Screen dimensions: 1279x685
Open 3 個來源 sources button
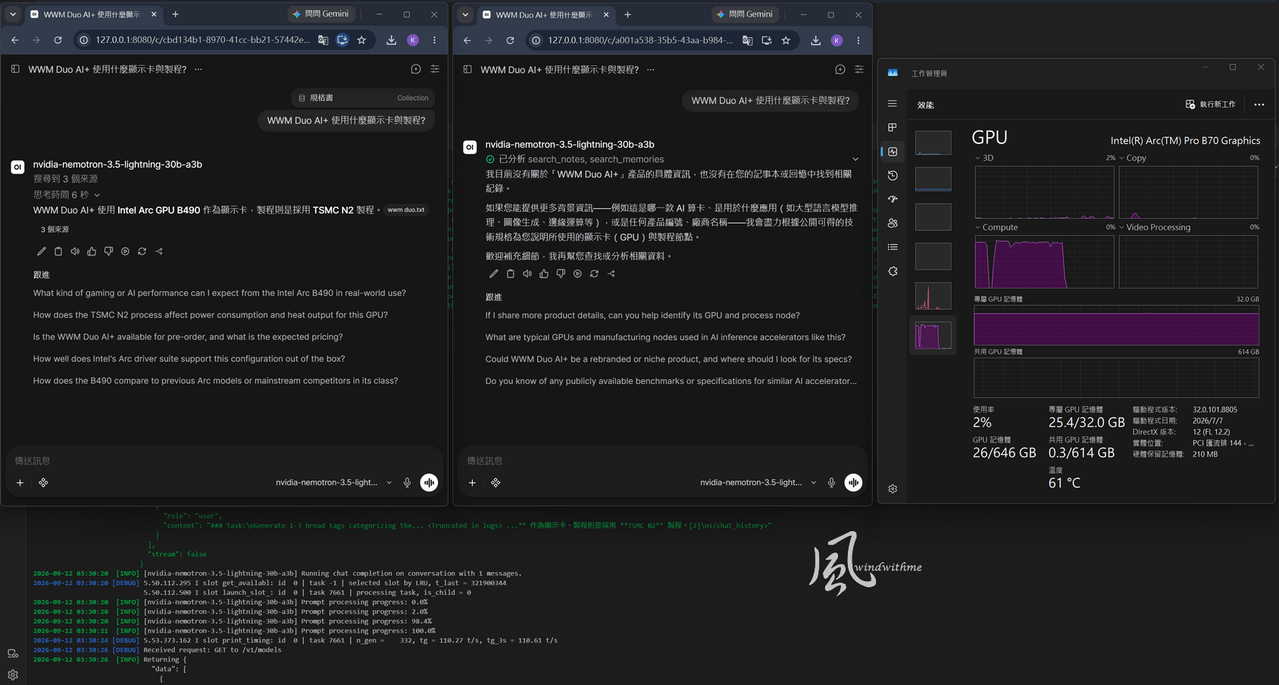point(57,230)
